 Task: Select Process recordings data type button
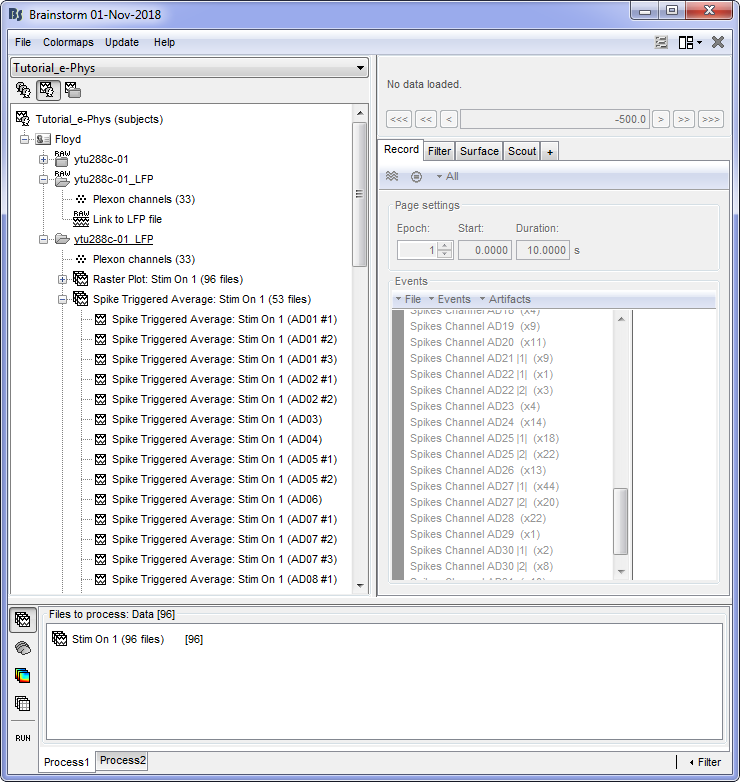(22, 620)
